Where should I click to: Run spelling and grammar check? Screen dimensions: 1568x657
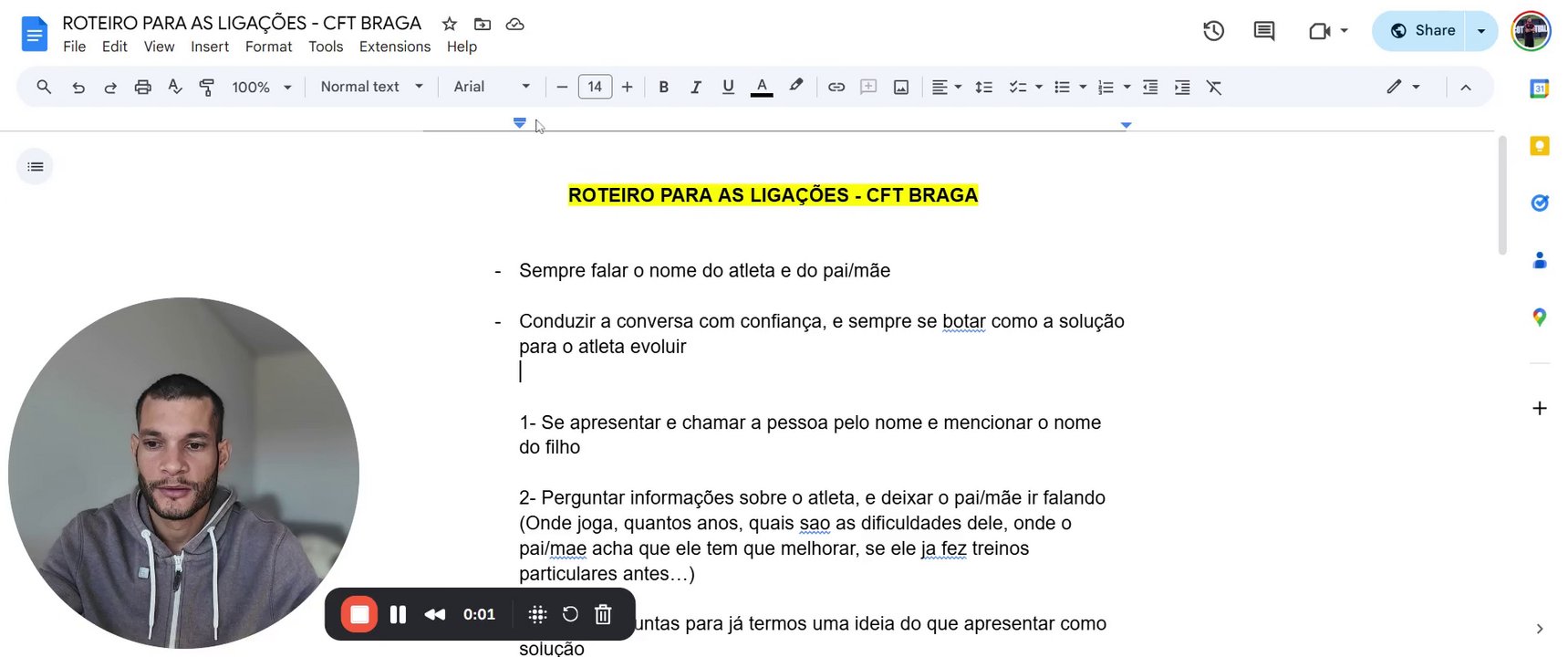click(x=175, y=87)
